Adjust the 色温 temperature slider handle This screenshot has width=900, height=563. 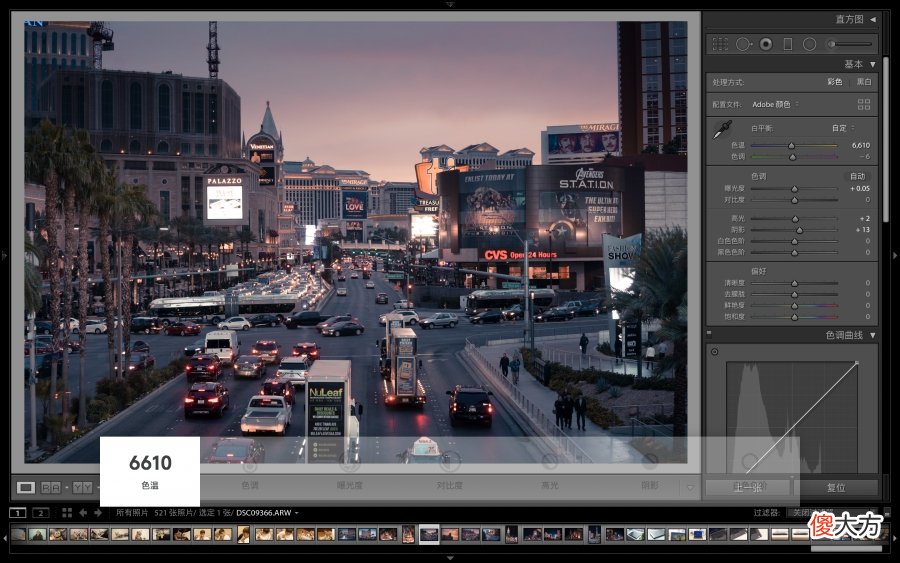(x=792, y=146)
